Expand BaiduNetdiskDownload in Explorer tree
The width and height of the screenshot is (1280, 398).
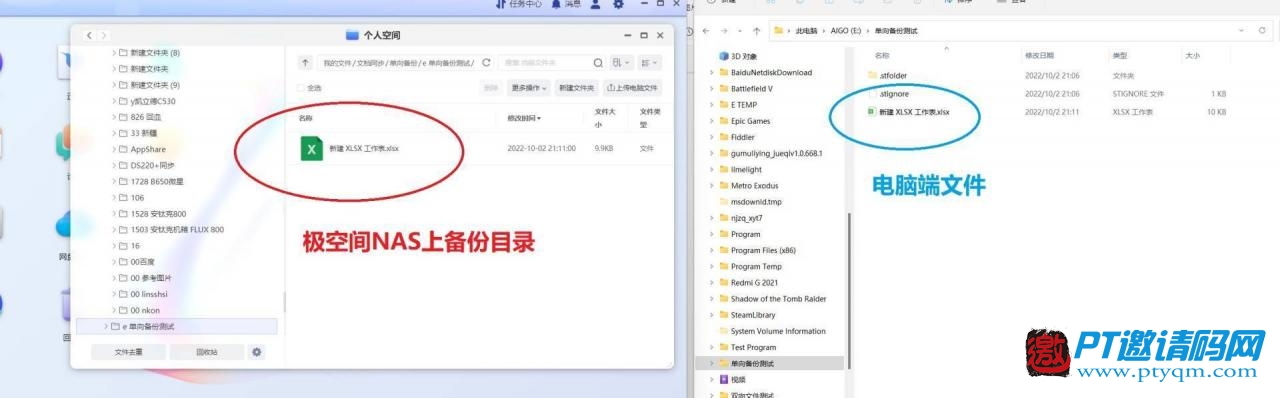coord(711,72)
